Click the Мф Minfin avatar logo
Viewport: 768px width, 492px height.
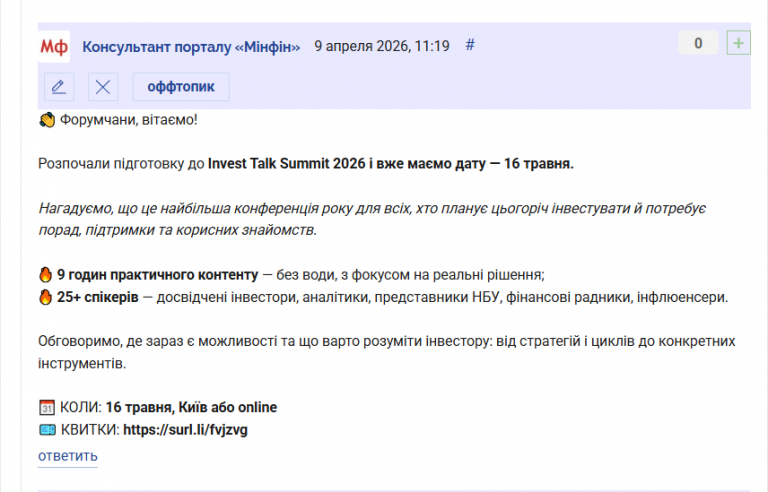click(54, 46)
